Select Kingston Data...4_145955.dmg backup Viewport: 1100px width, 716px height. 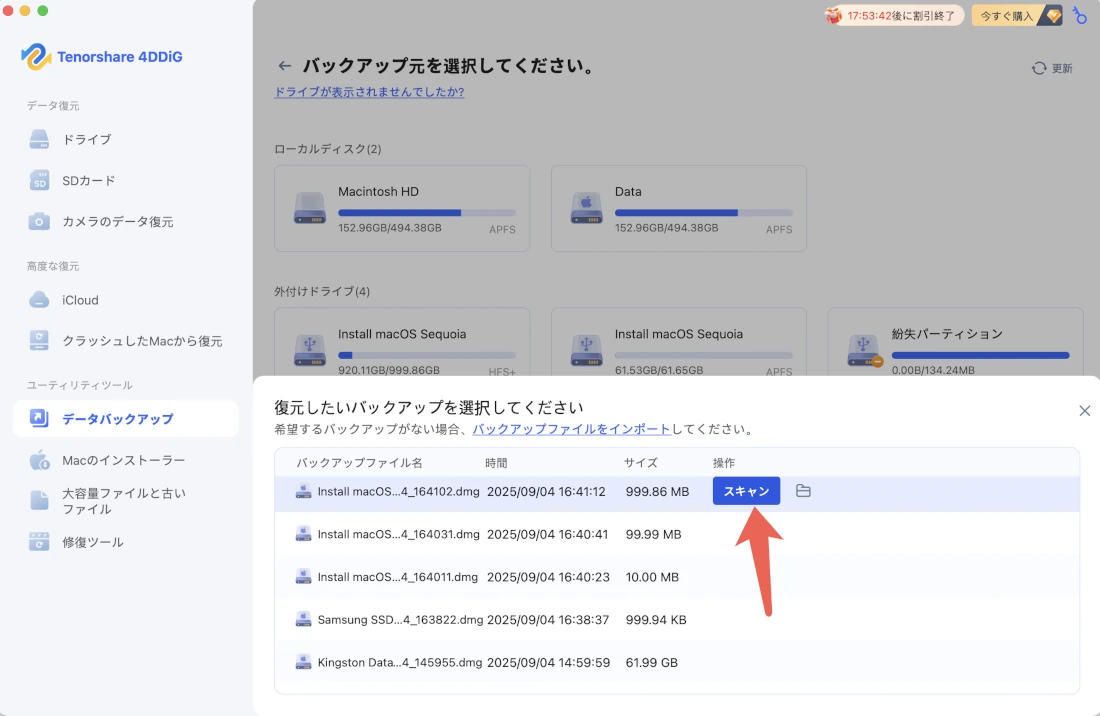pyautogui.click(x=677, y=663)
